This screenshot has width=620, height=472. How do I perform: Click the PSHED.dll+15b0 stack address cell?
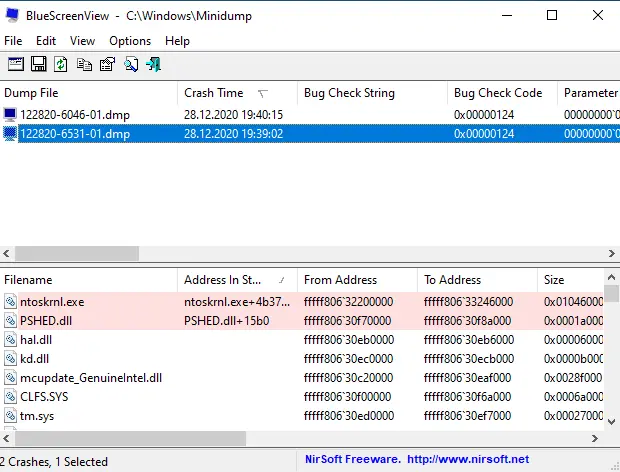point(227,321)
